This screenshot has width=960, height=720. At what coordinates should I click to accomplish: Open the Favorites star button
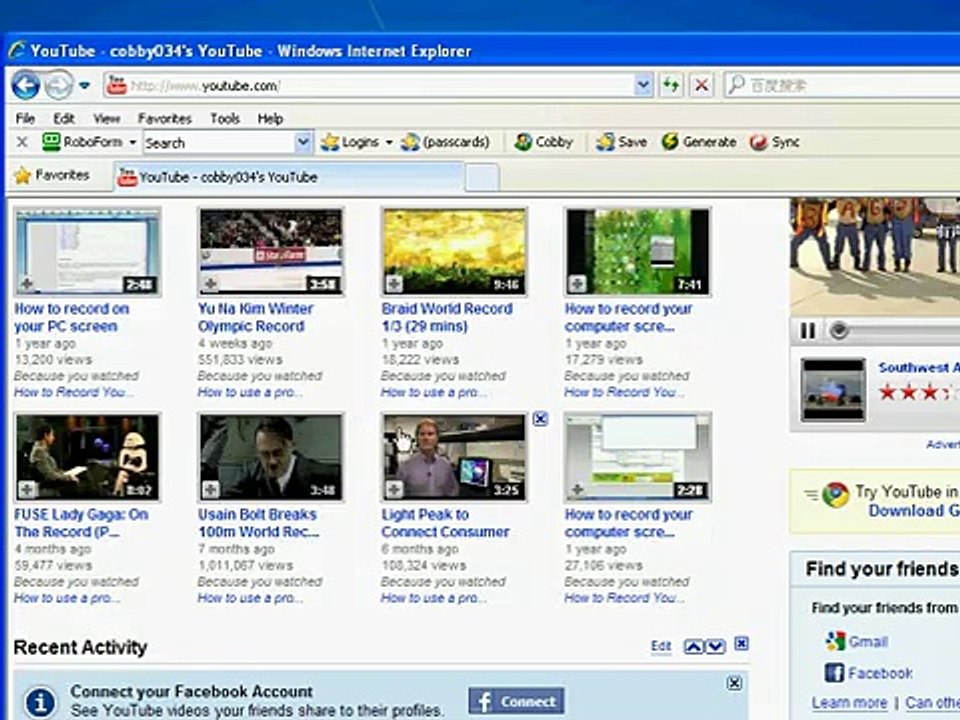52,176
